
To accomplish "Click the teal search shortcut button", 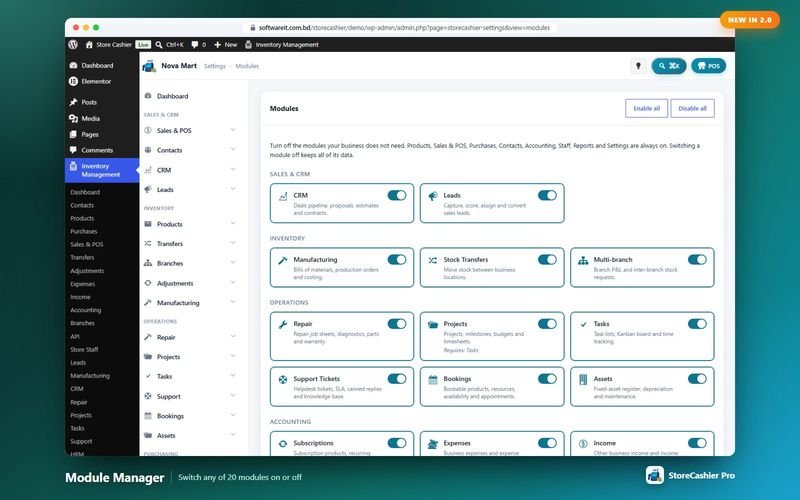I will coord(668,66).
